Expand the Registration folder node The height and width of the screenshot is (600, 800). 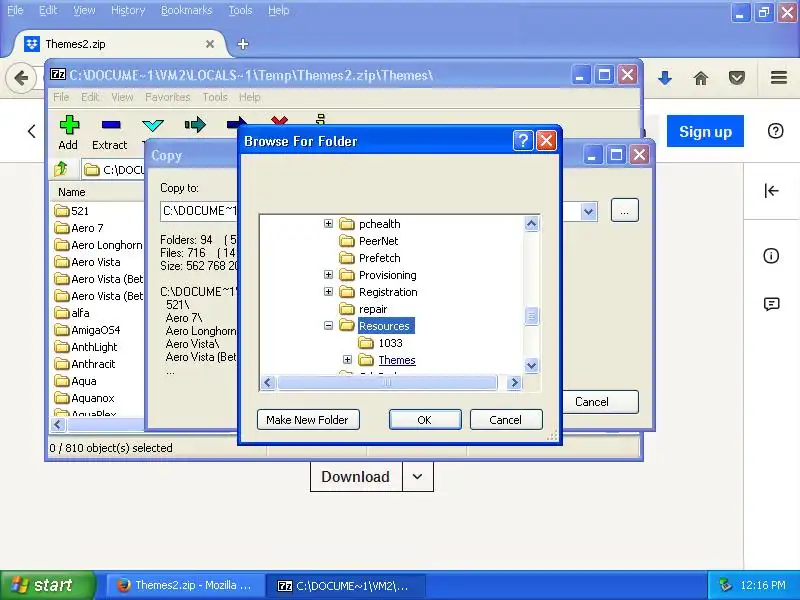[329, 291]
